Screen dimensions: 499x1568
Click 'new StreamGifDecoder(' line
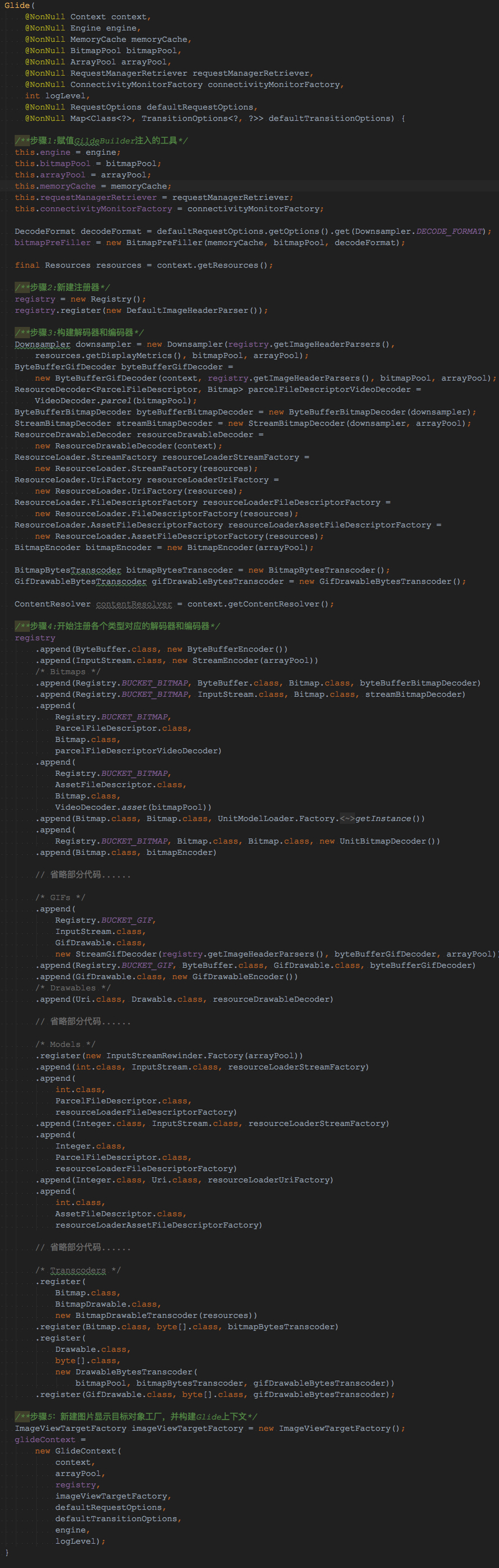coord(278,954)
